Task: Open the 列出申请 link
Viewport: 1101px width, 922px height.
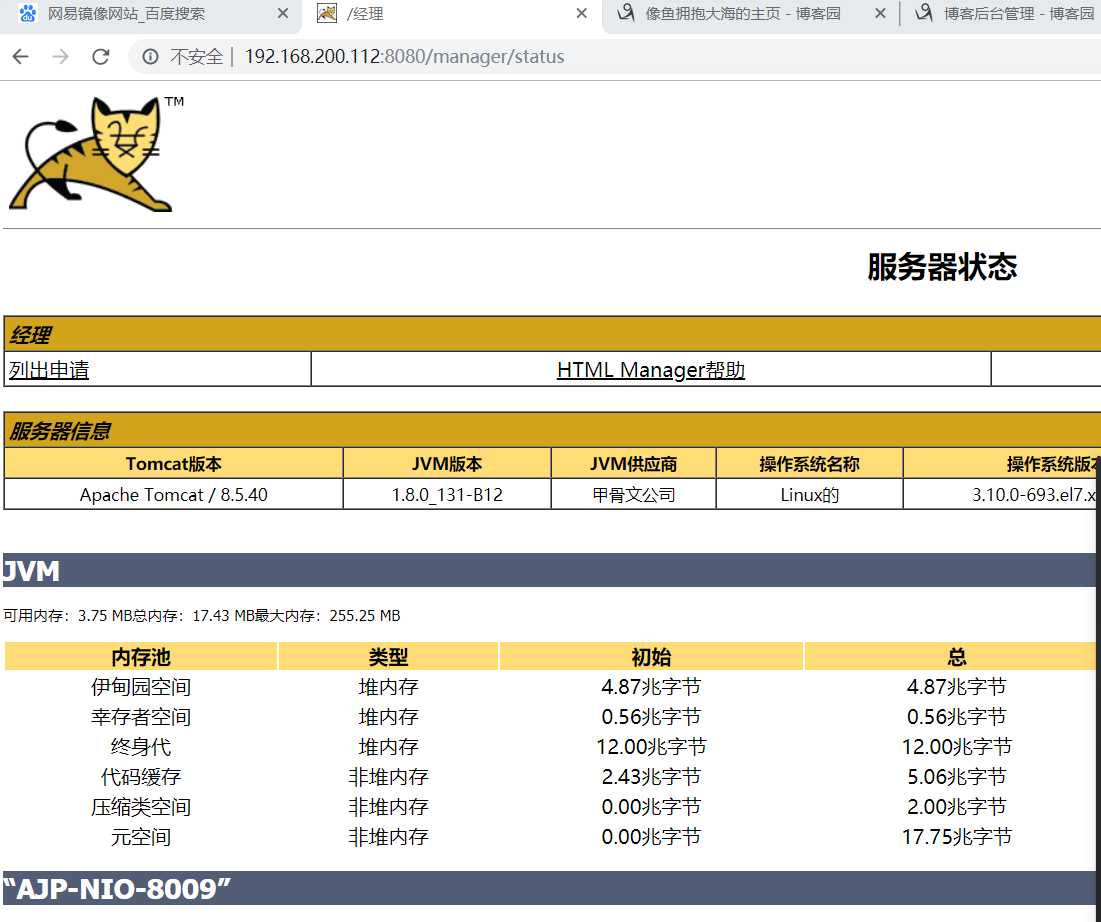Action: coord(49,370)
